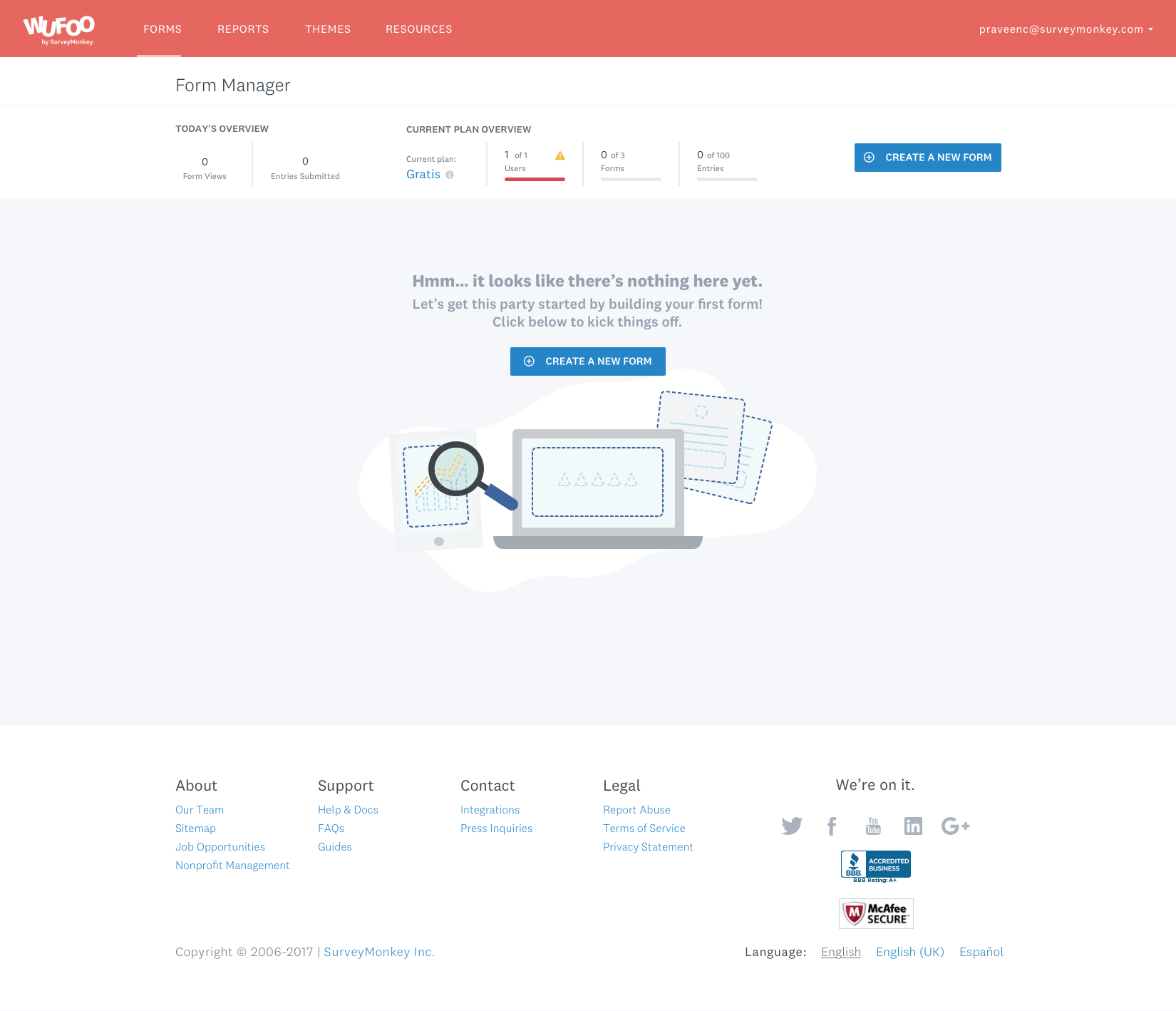
Task: Open the THEMES section
Action: [328, 29]
